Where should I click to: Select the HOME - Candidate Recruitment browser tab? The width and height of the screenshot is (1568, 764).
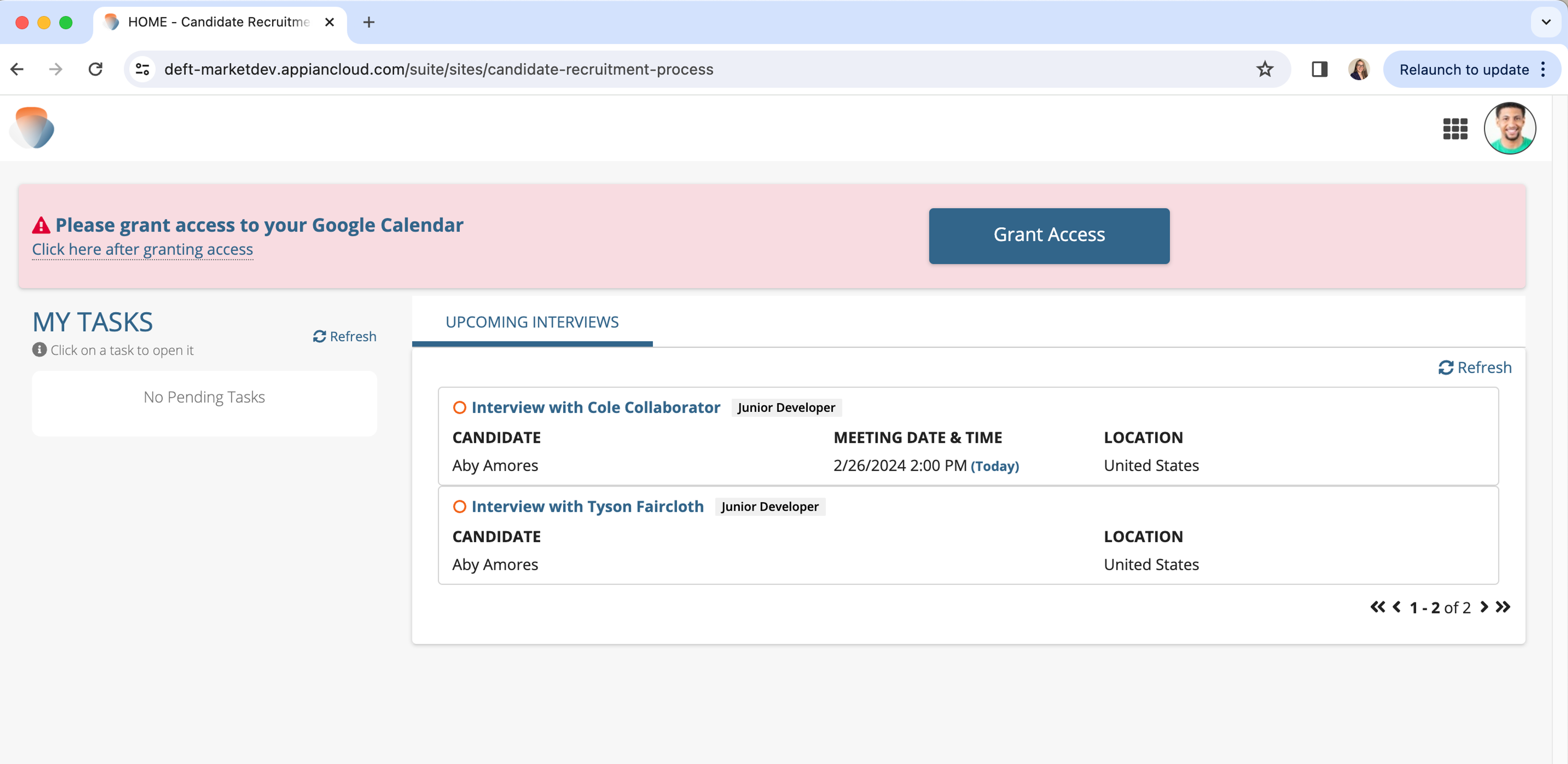point(219,22)
